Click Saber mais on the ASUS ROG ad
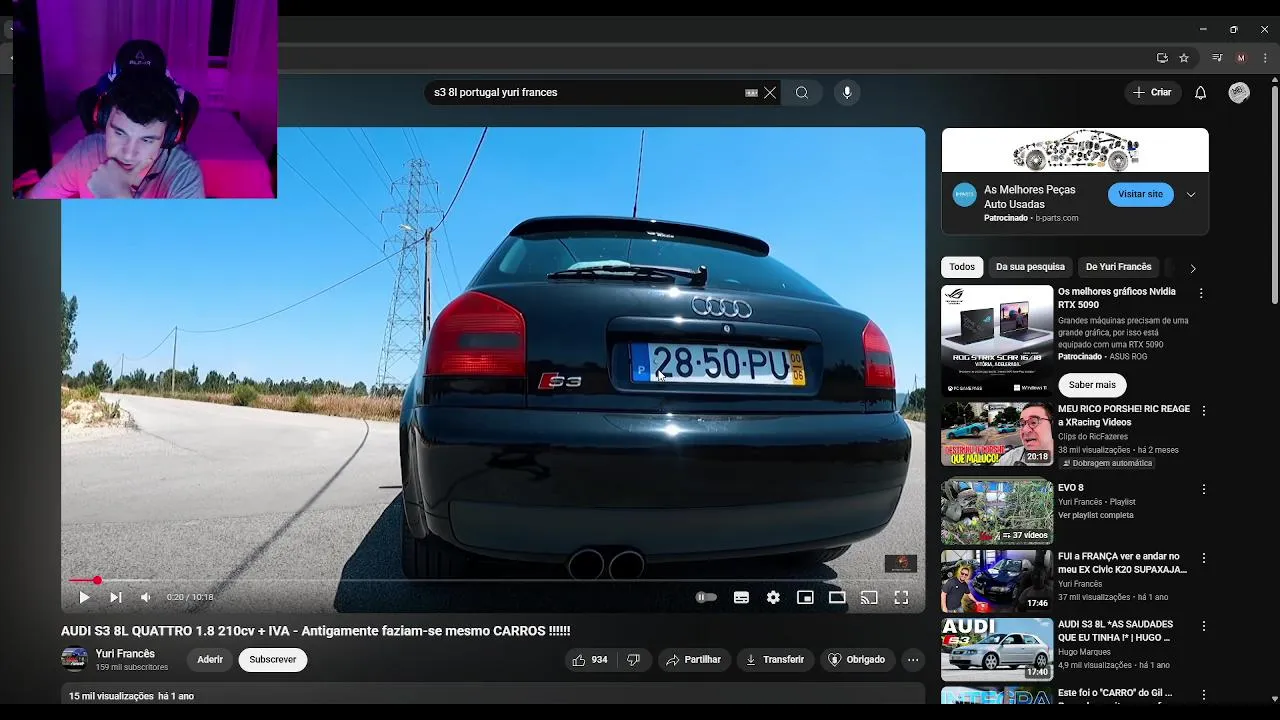Viewport: 1280px width, 720px height. point(1092,385)
